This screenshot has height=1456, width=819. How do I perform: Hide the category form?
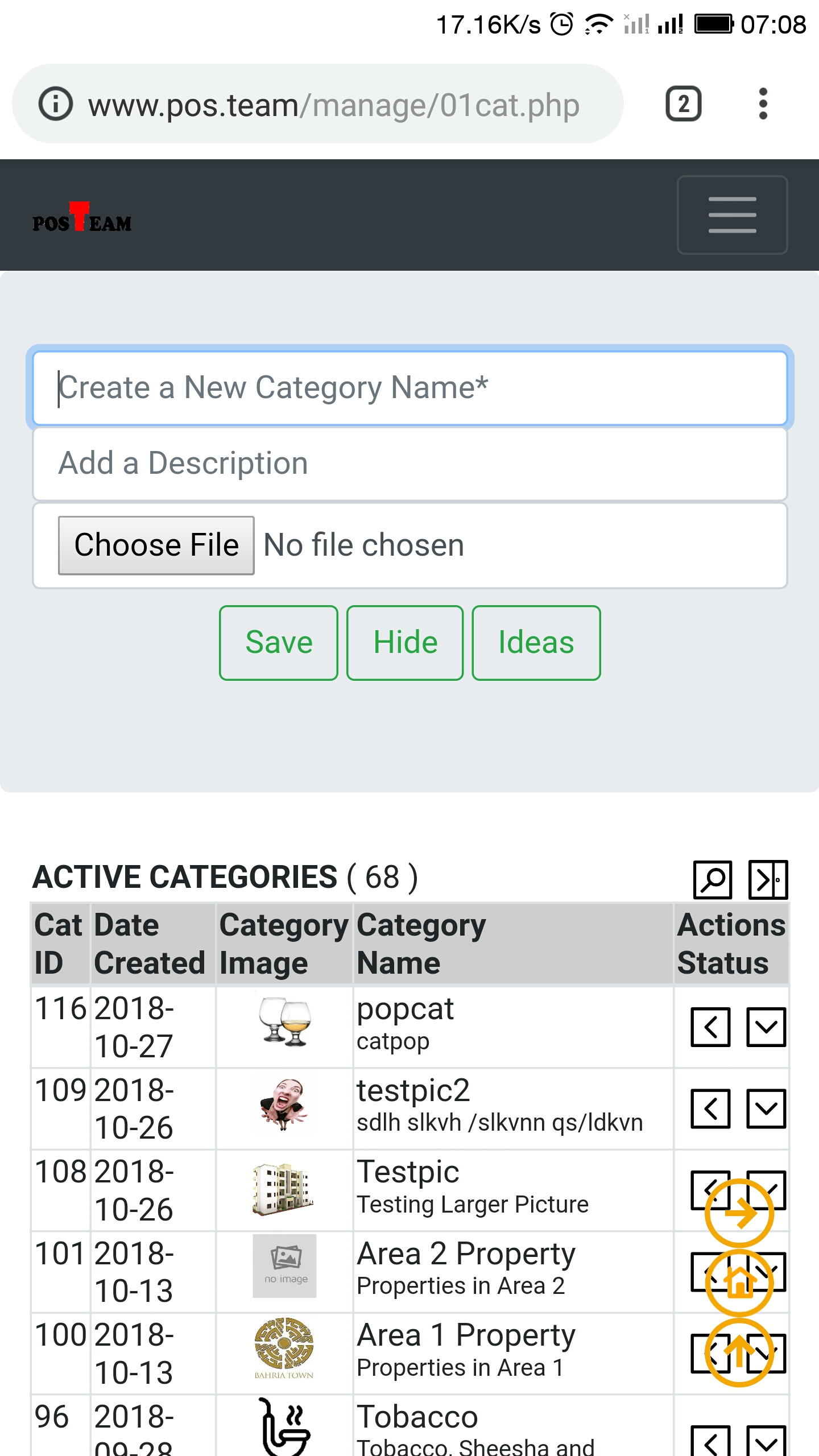[405, 643]
